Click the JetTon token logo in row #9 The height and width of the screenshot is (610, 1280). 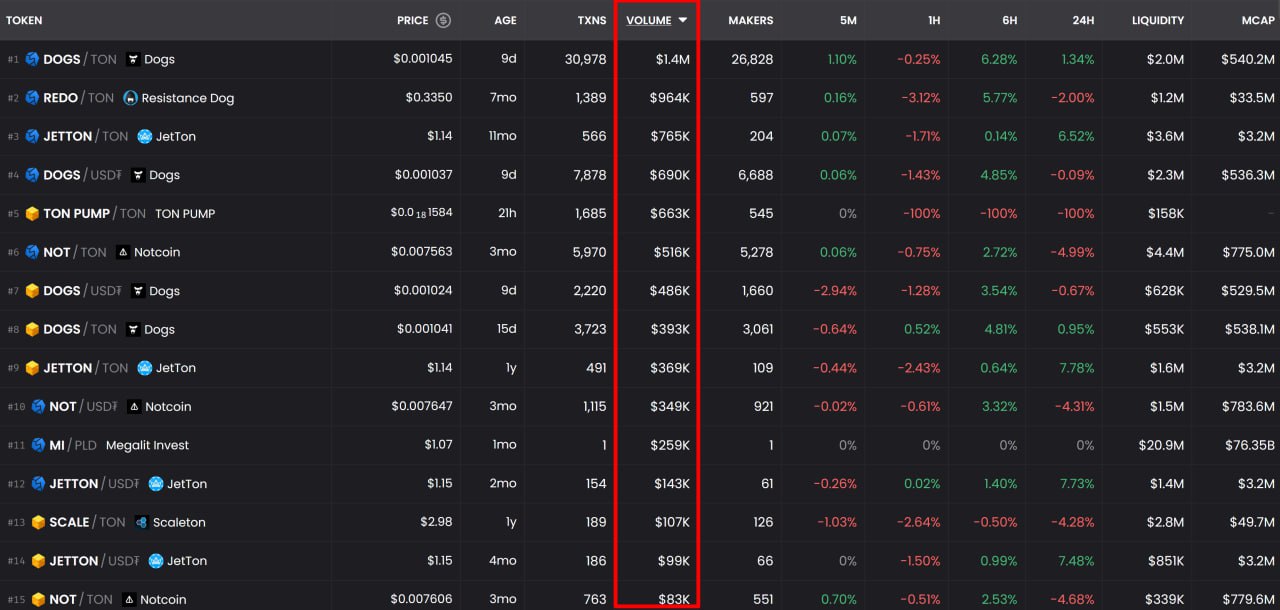pyautogui.click(x=144, y=368)
